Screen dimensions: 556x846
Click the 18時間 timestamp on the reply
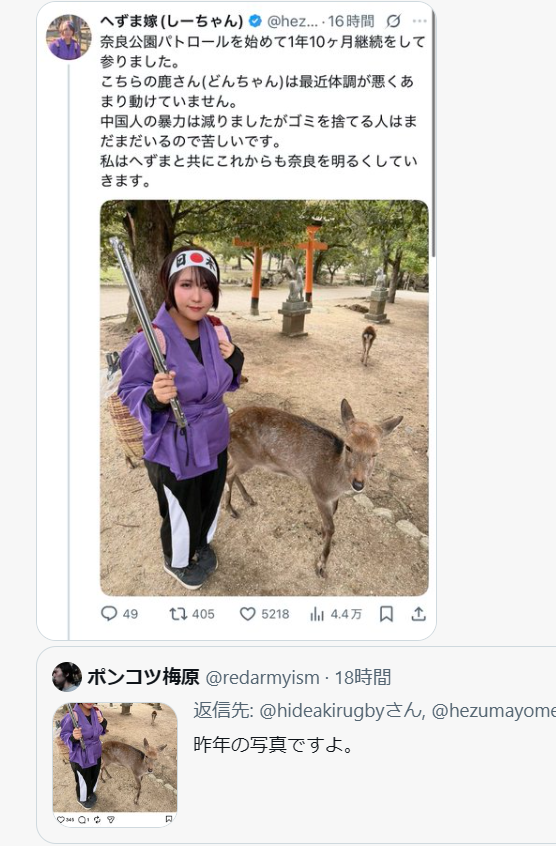coord(363,678)
